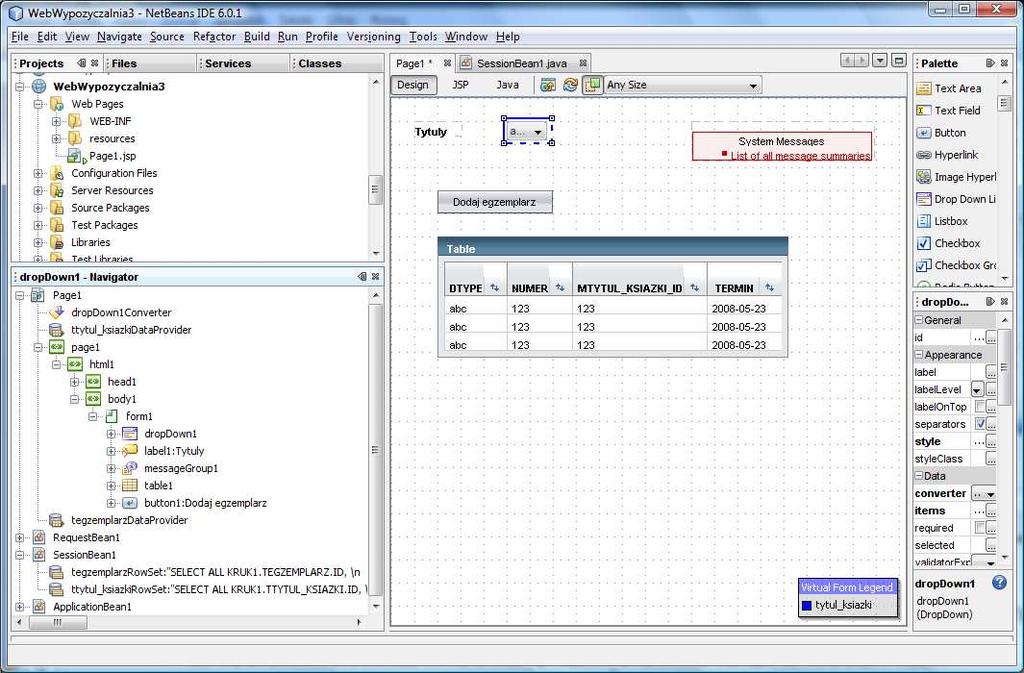1024x673 pixels.
Task: Open the Refactor menu
Action: 214,37
